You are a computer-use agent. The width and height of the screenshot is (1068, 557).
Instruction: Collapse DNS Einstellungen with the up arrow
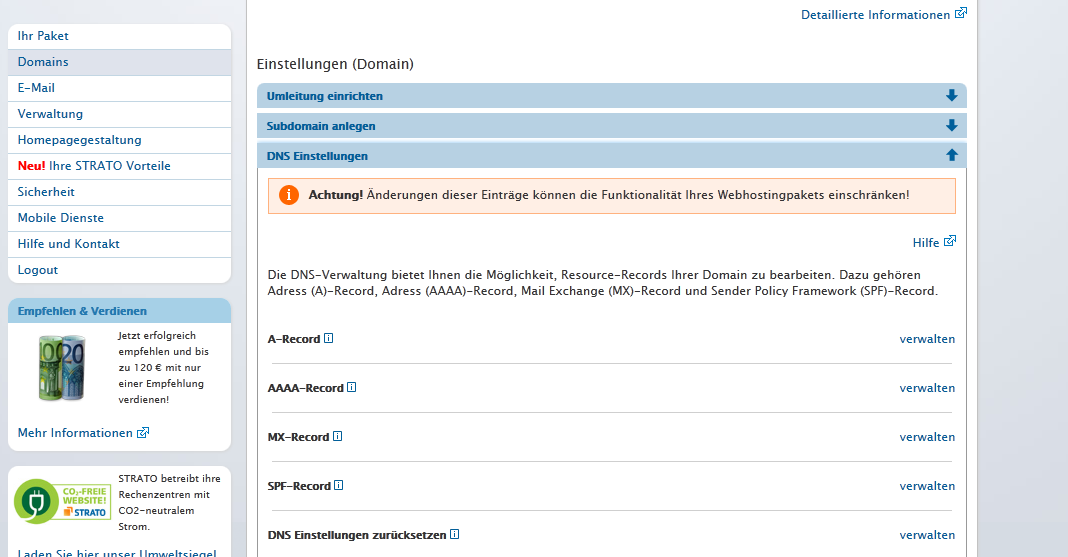[952, 155]
